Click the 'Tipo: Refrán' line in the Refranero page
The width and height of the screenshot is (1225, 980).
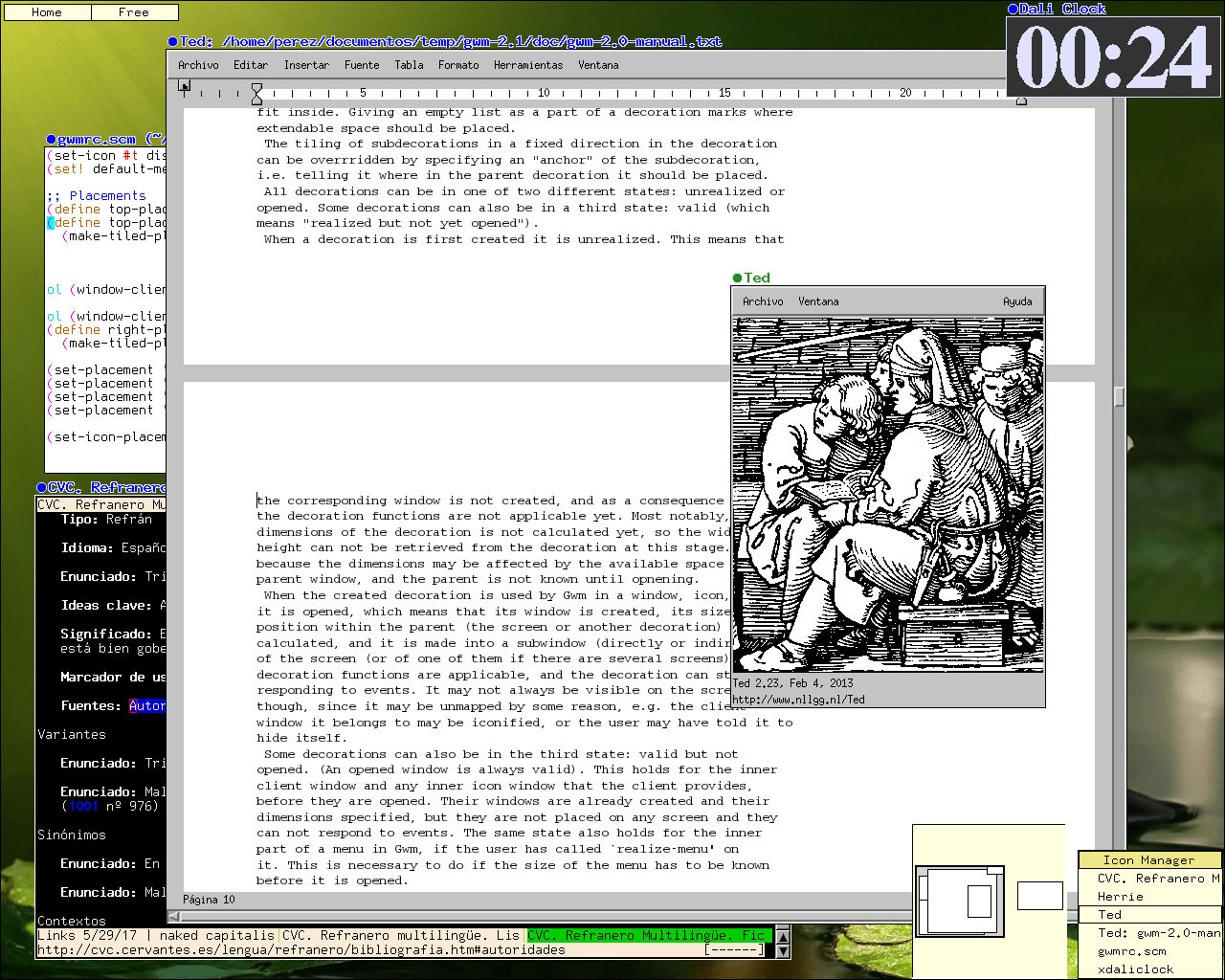click(106, 520)
